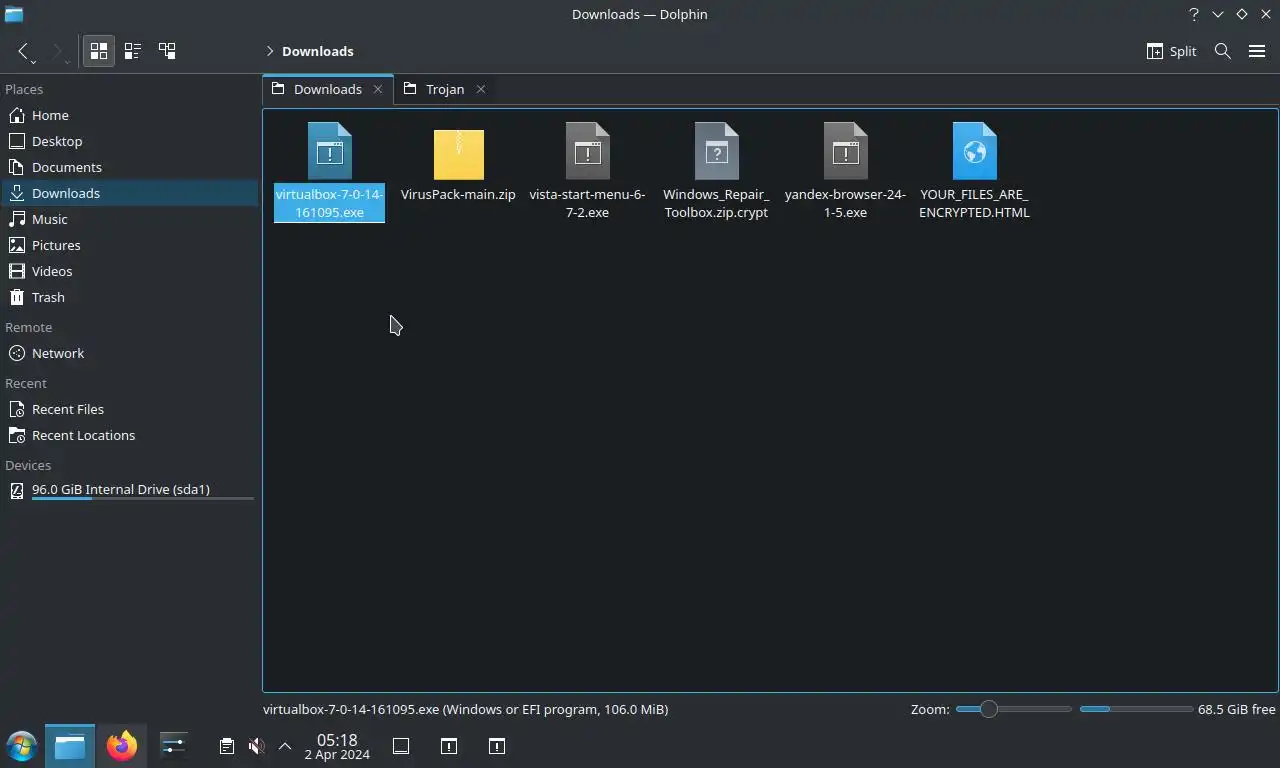Click the title bar help question mark

coord(1193,14)
